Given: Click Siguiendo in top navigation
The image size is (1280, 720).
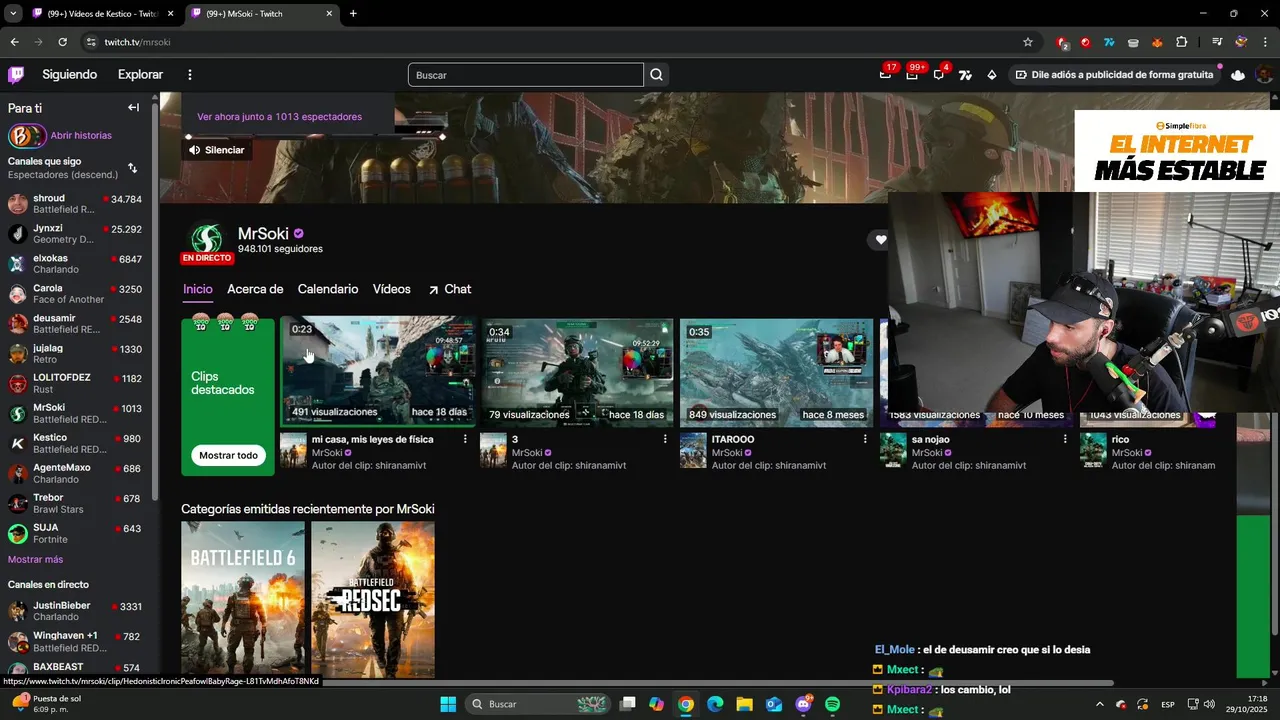Looking at the screenshot, I should coord(70,75).
